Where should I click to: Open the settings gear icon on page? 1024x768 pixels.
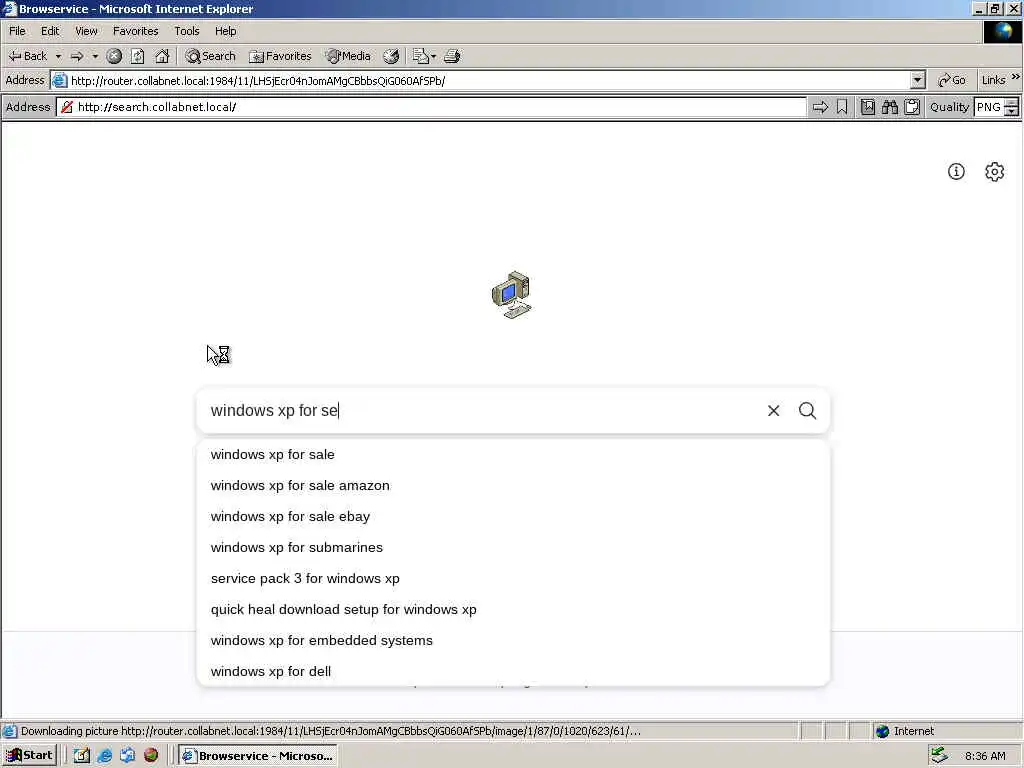pyautogui.click(x=995, y=172)
